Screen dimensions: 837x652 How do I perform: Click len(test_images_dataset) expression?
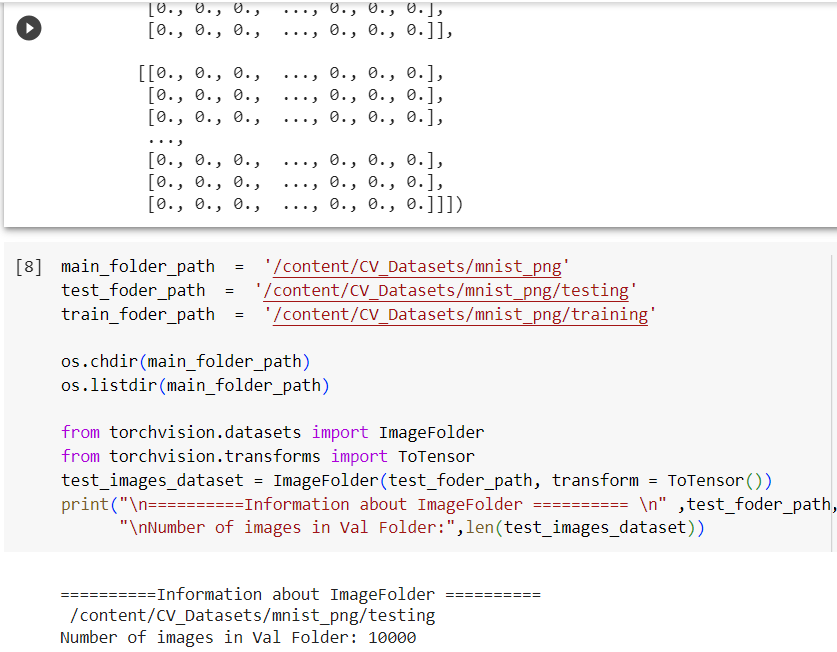coord(580,528)
